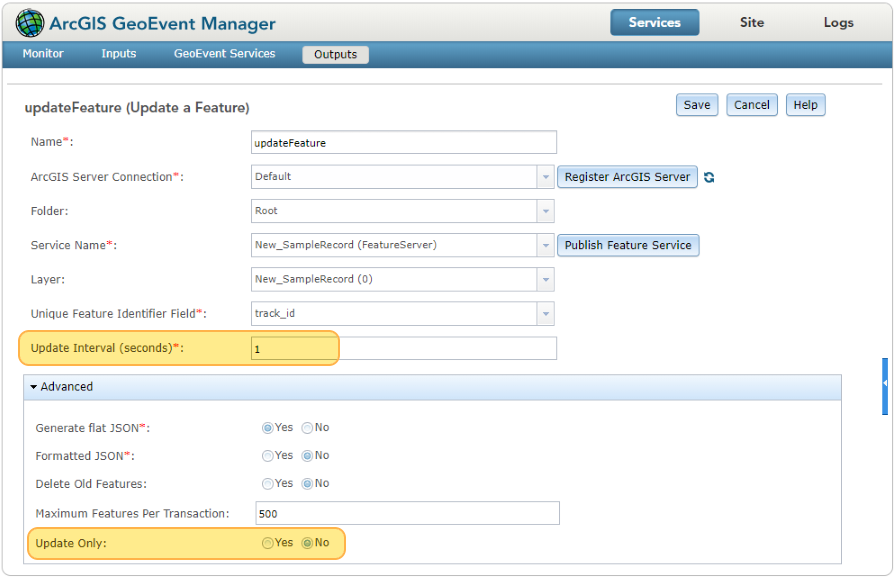Select No for Generate flat JSON
The width and height of the screenshot is (896, 578).
pos(307,428)
